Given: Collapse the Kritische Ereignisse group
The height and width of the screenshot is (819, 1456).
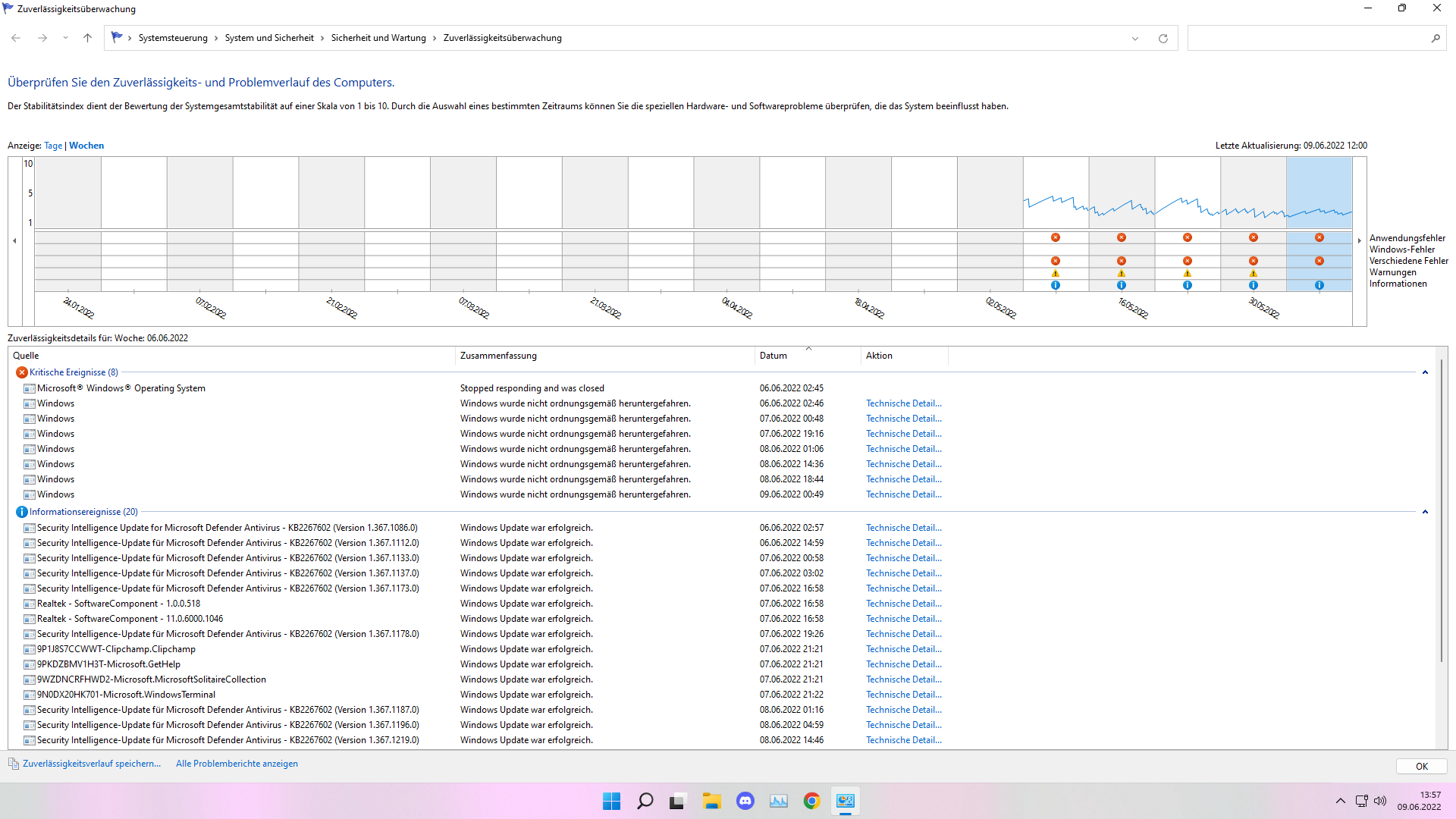Looking at the screenshot, I should coord(1425,372).
